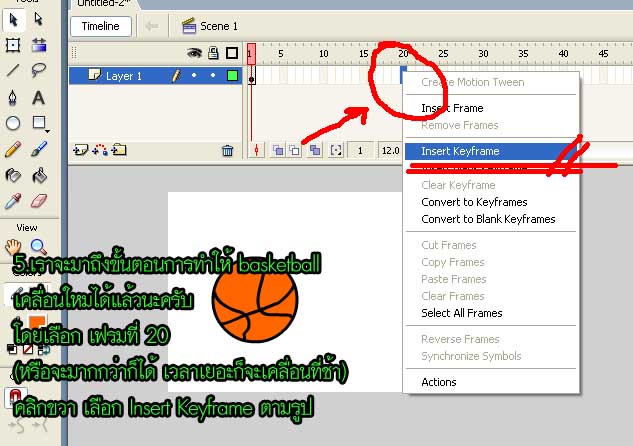Select the Layer 1 row
The image size is (633, 446).
pyautogui.click(x=155, y=75)
